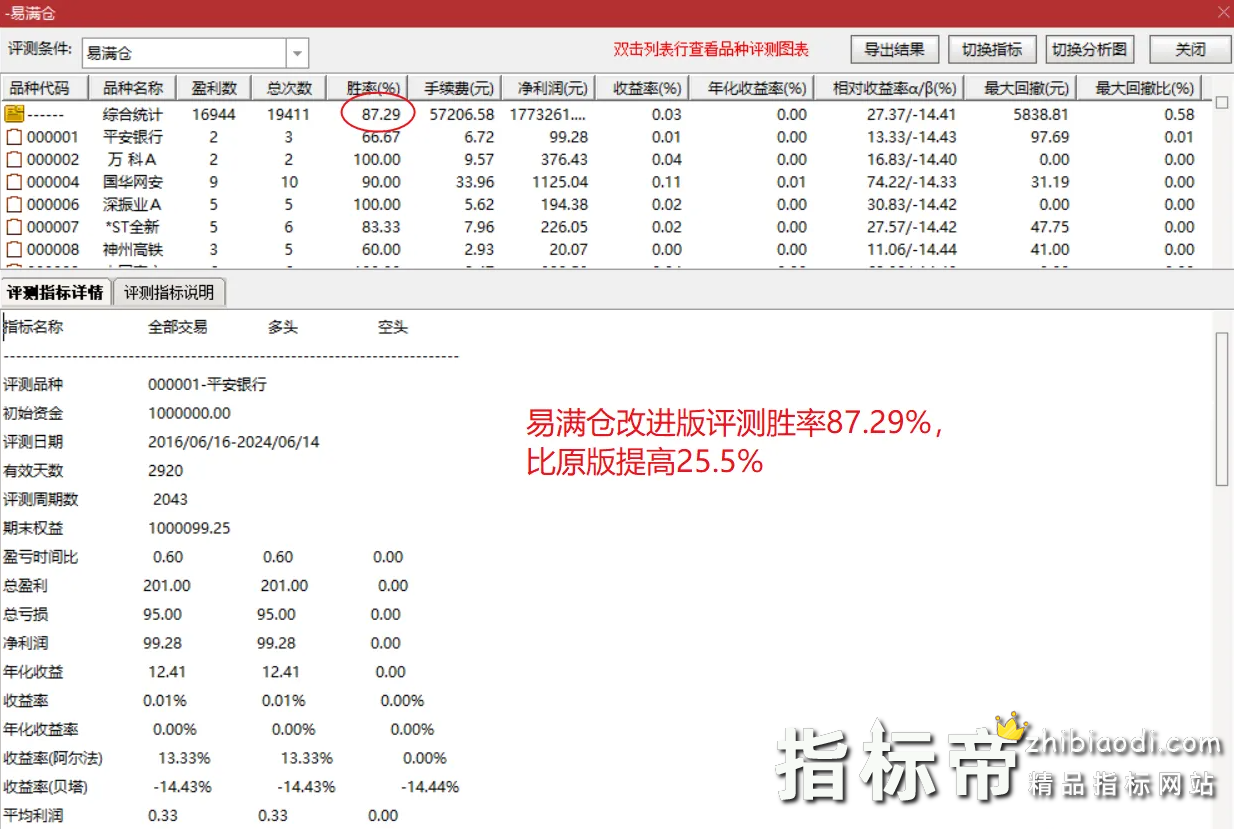Click the 切换分析图 button
Viewport: 1234px width, 829px height.
1089,49
